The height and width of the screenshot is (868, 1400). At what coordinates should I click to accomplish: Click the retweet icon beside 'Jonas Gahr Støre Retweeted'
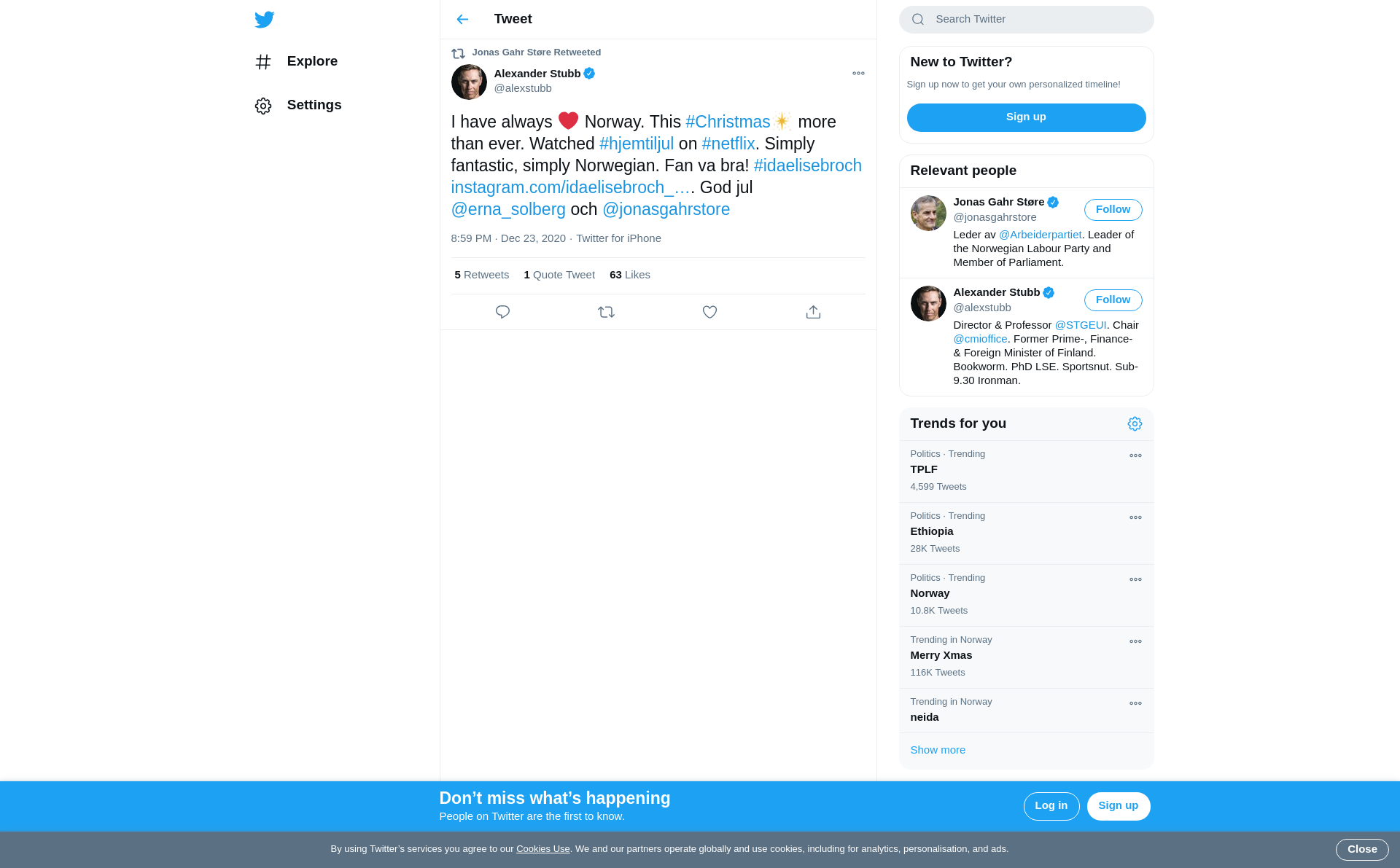(x=458, y=53)
